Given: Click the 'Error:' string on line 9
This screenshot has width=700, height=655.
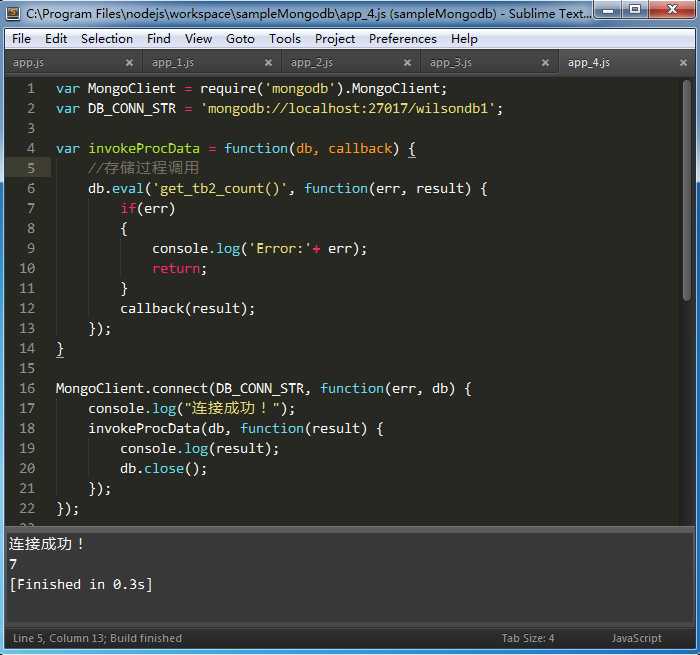Looking at the screenshot, I should (x=279, y=249).
